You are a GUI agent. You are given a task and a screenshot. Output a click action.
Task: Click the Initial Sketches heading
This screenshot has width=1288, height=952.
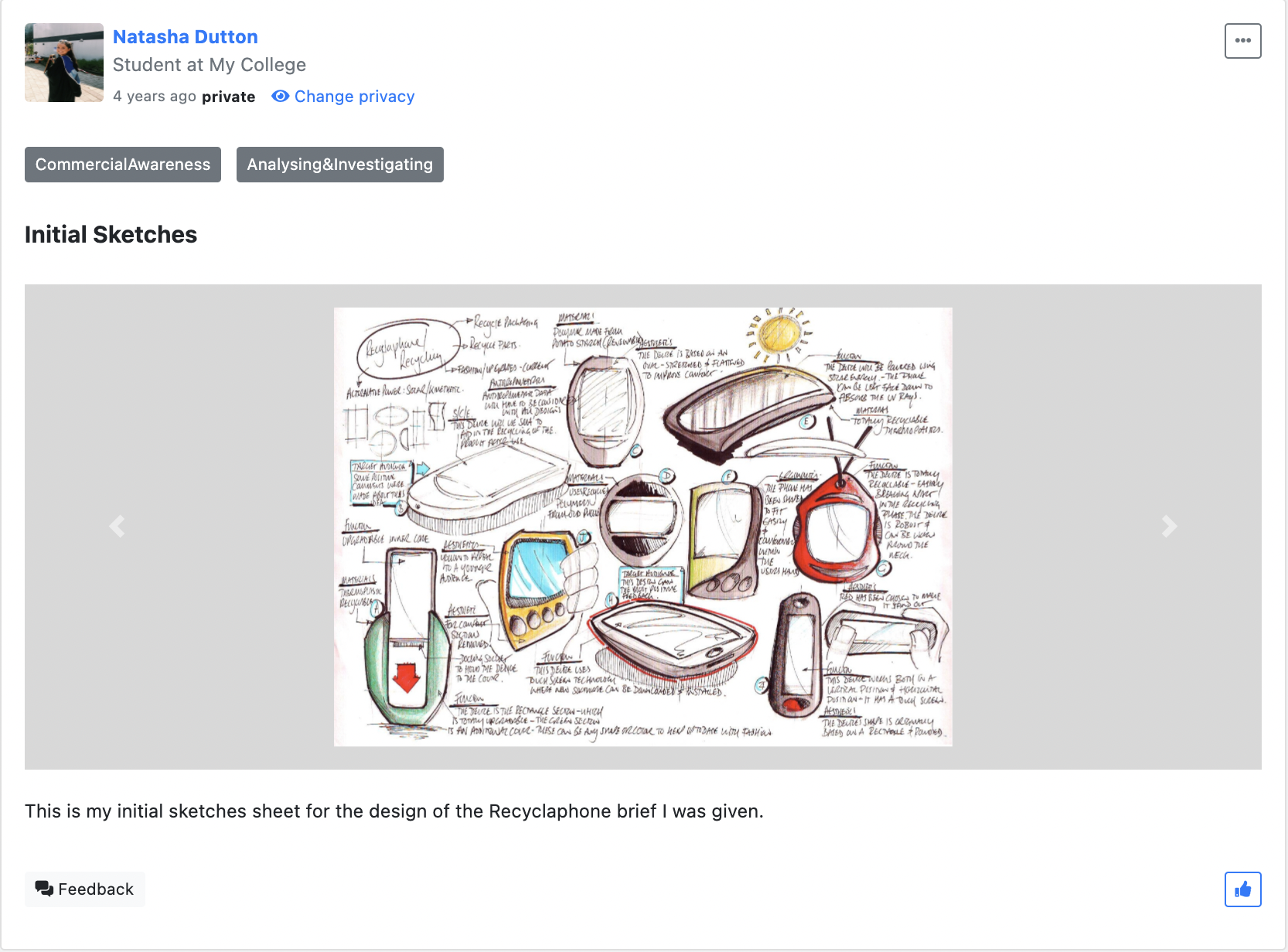coord(111,234)
